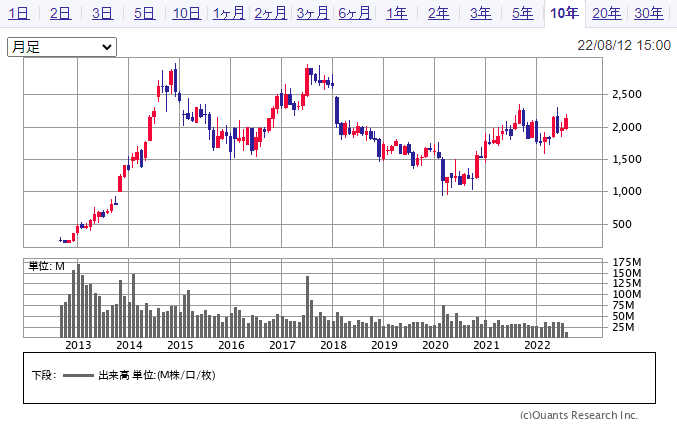677x426 pixels.
Task: Click the 500 price axis label
Action: coord(622,224)
